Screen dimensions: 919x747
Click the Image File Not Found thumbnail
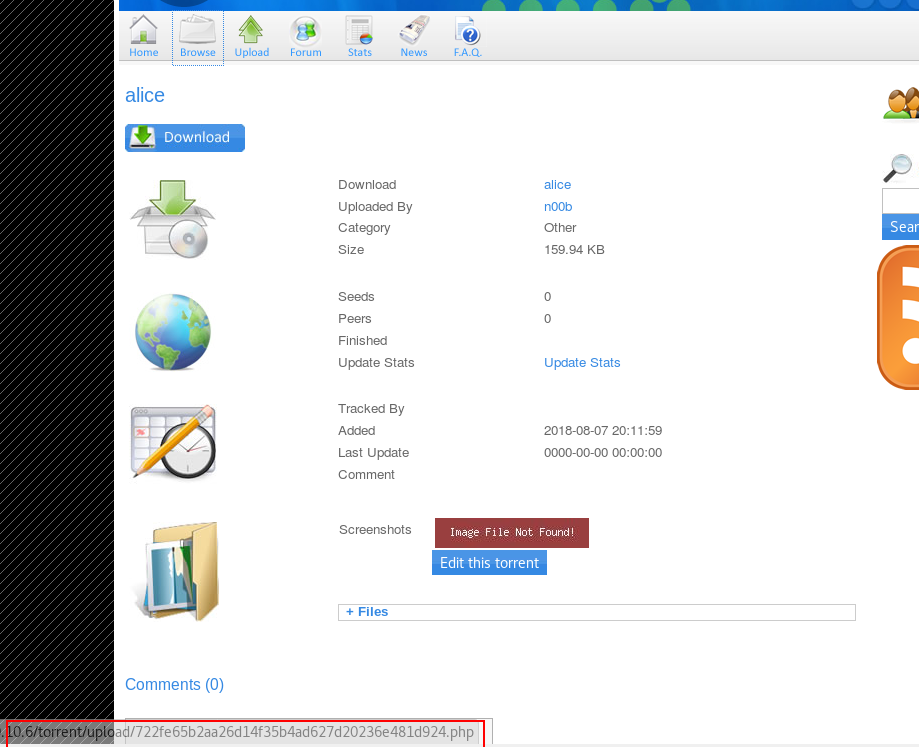tap(511, 533)
